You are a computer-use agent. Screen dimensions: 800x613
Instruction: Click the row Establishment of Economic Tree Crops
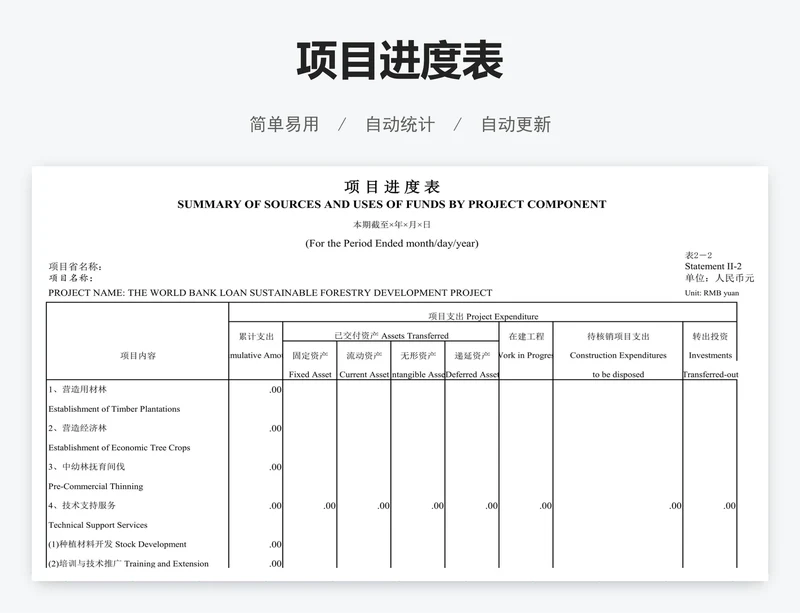tap(119, 448)
